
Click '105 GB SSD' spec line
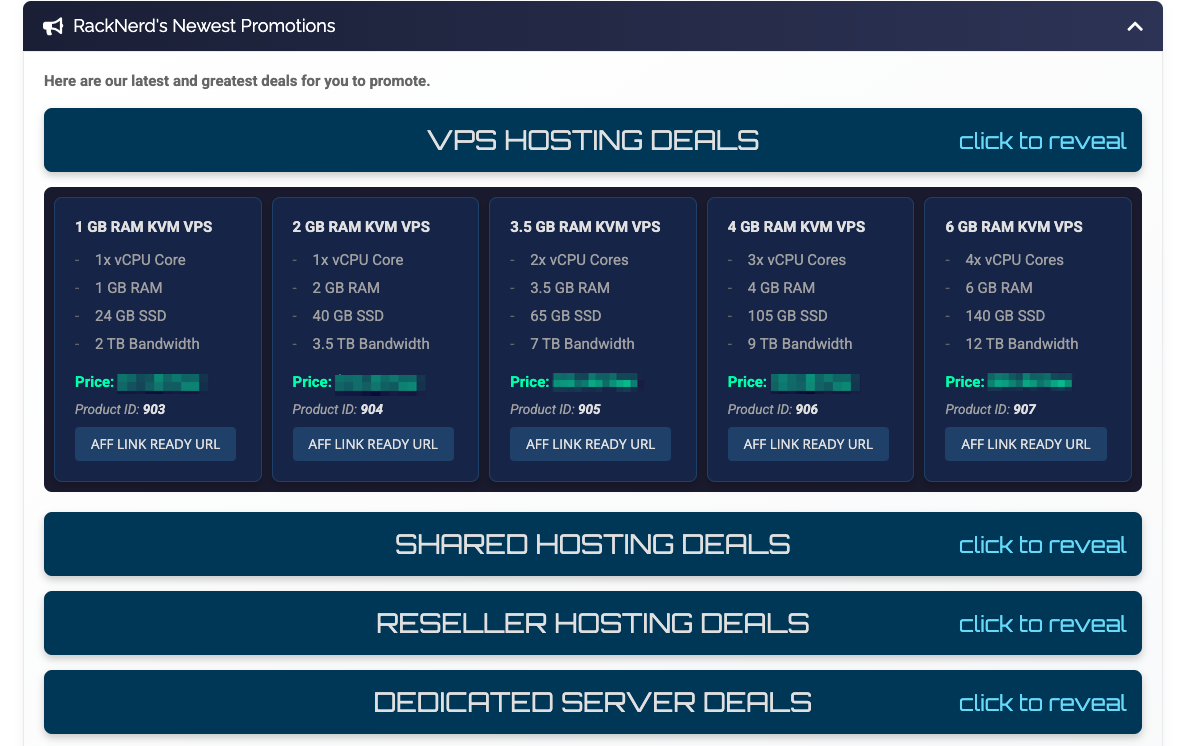pos(787,316)
